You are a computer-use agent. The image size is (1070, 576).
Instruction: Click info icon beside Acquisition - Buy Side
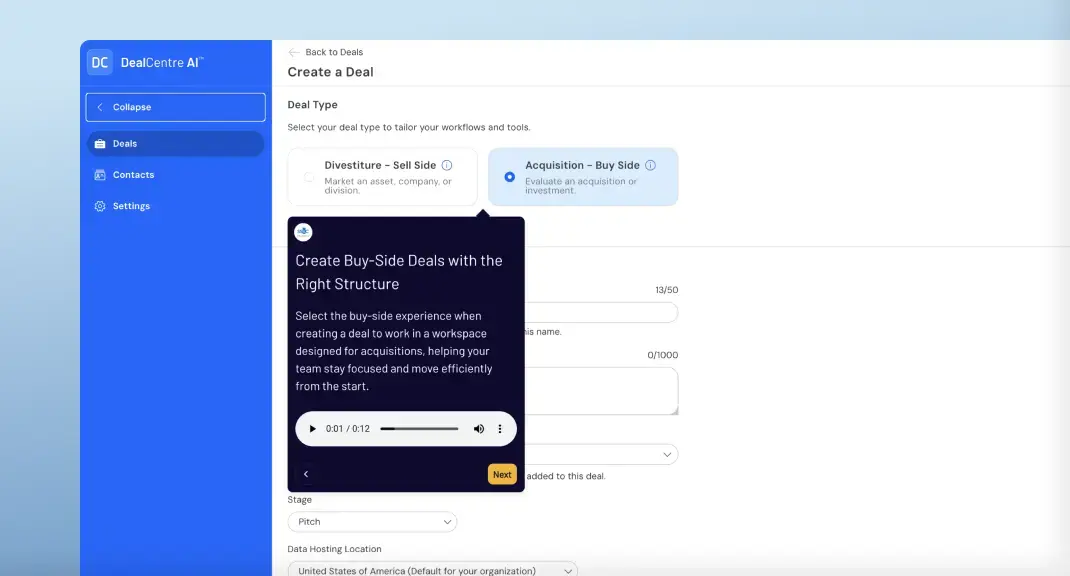pos(650,165)
